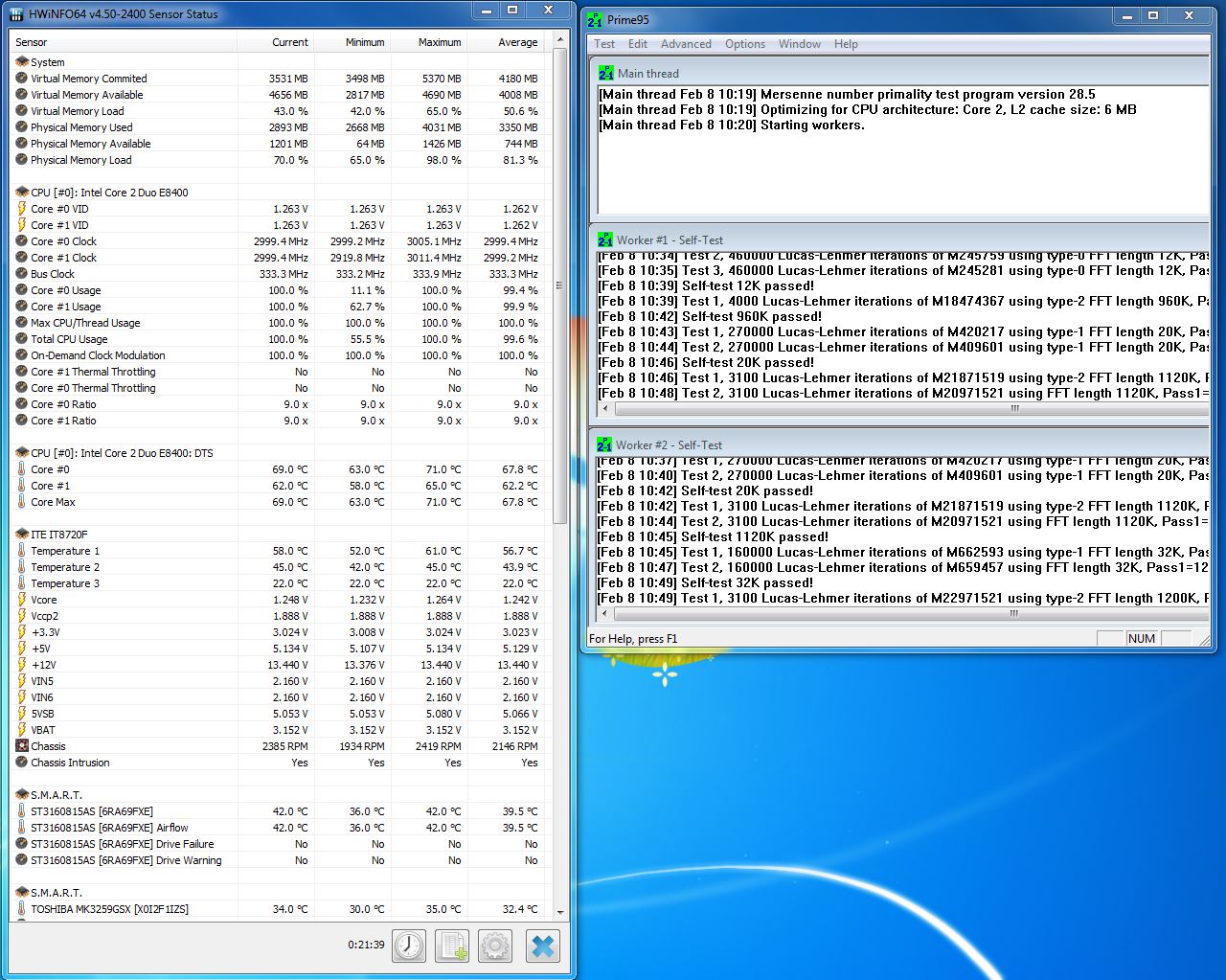Select the 5VSB voltage row

pyautogui.click(x=278, y=714)
